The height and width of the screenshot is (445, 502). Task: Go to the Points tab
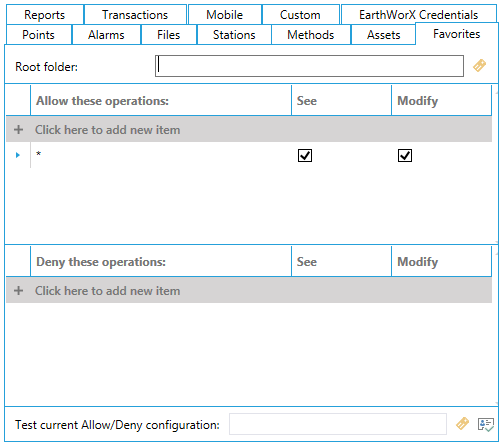tap(38, 35)
